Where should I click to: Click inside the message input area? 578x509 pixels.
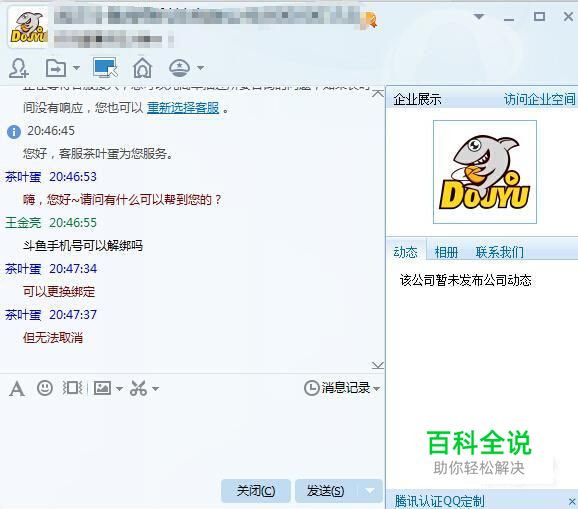pyautogui.click(x=192, y=439)
